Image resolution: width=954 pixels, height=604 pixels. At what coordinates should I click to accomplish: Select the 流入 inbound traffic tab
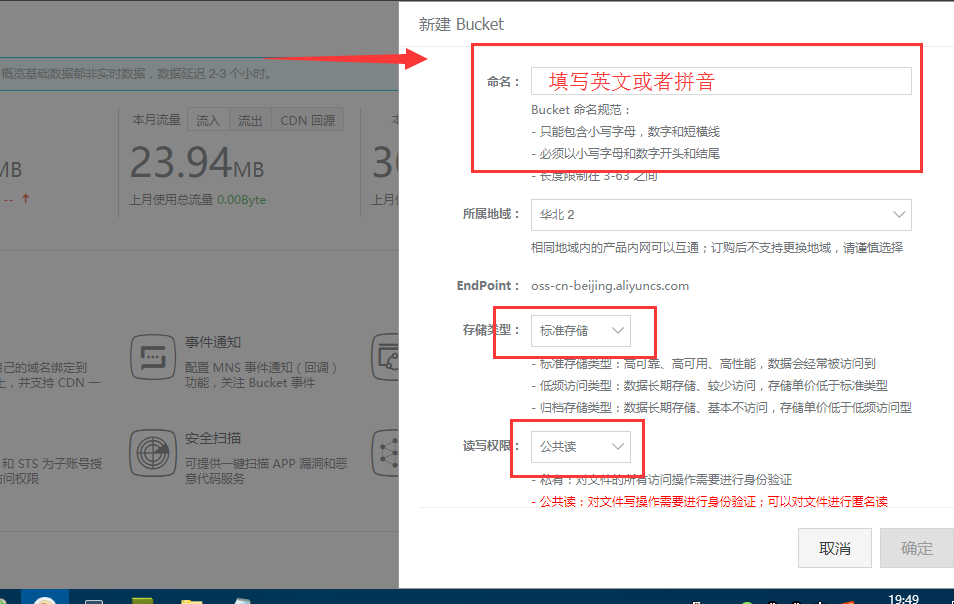(208, 120)
